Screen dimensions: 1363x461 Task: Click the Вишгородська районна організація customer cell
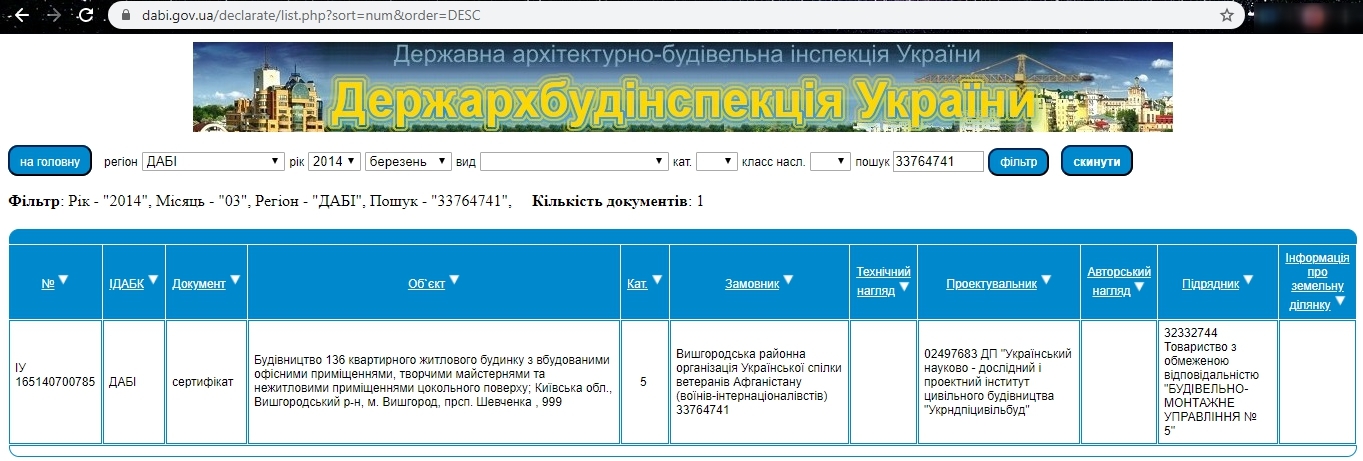(759, 381)
